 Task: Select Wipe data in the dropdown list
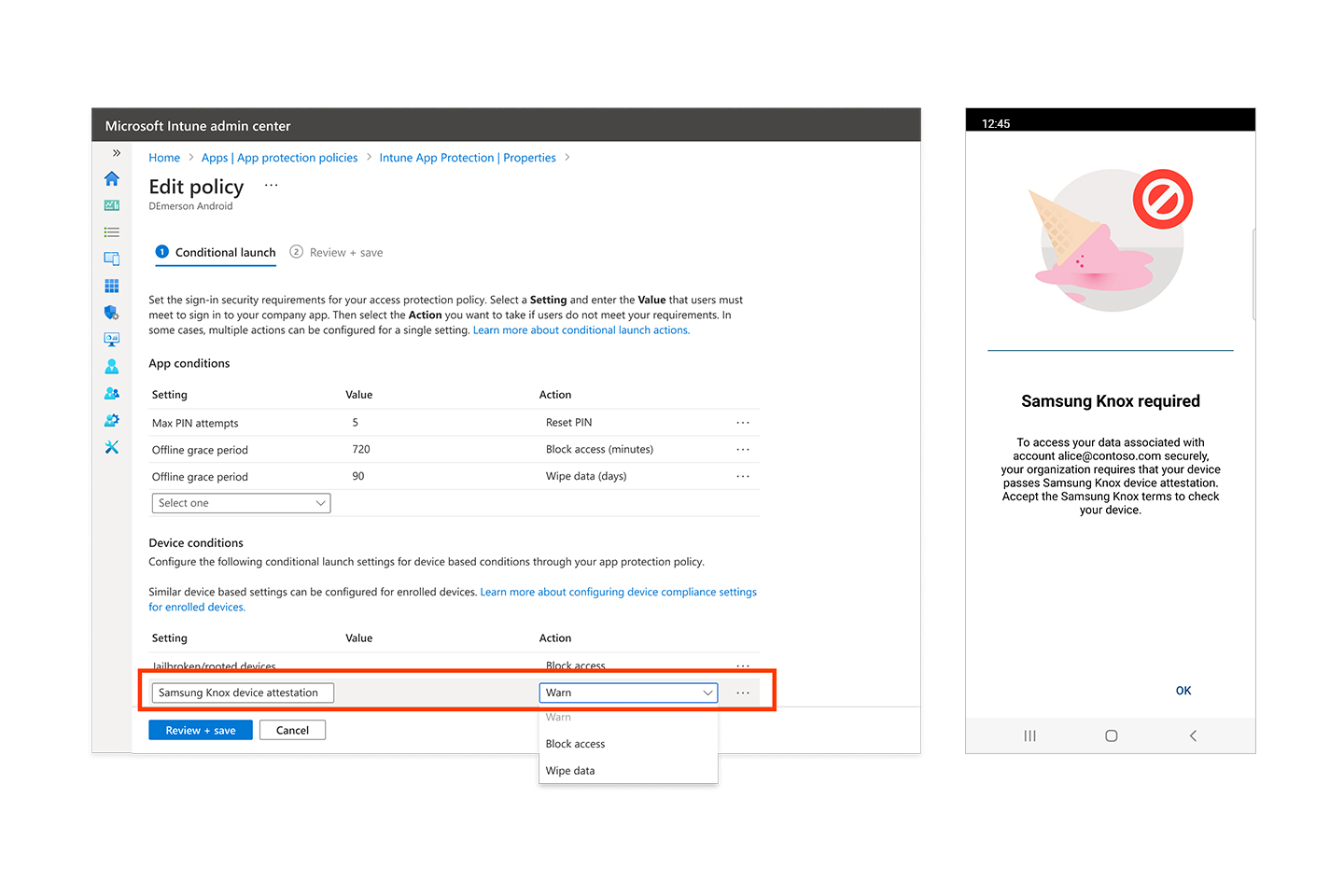pyautogui.click(x=569, y=770)
